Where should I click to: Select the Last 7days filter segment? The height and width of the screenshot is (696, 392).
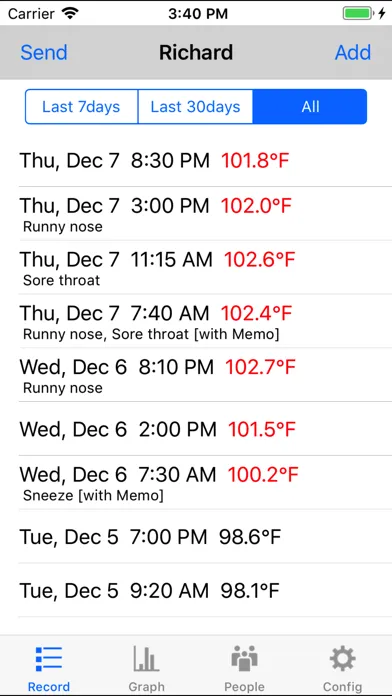coord(81,107)
